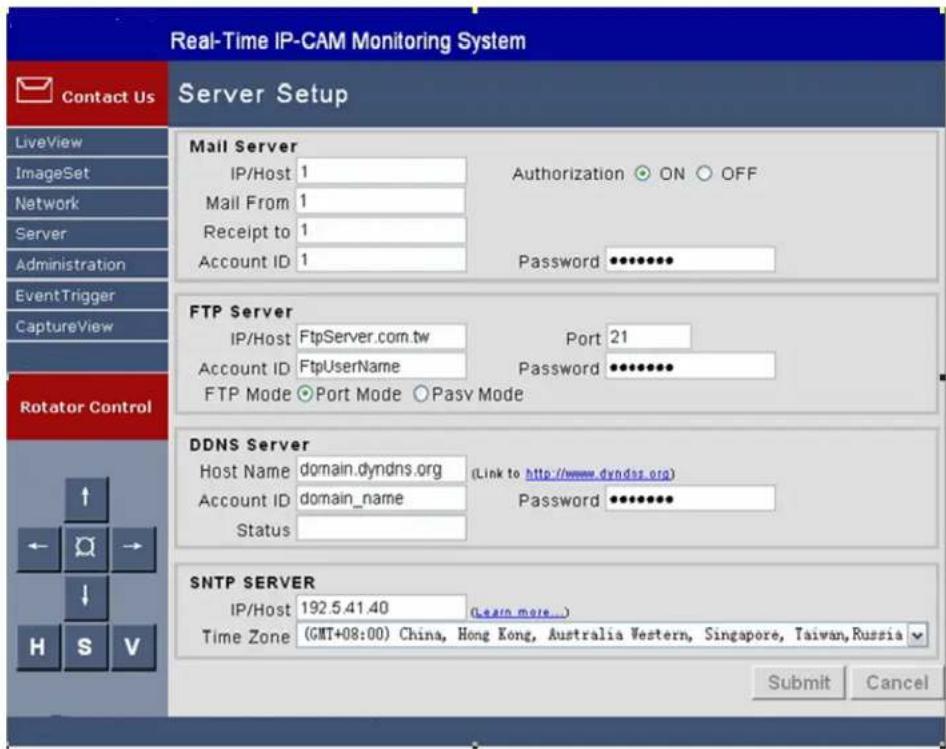Viewport: 946px width, 749px height.
Task: Click the Rotator Control header
Action: tap(87, 407)
